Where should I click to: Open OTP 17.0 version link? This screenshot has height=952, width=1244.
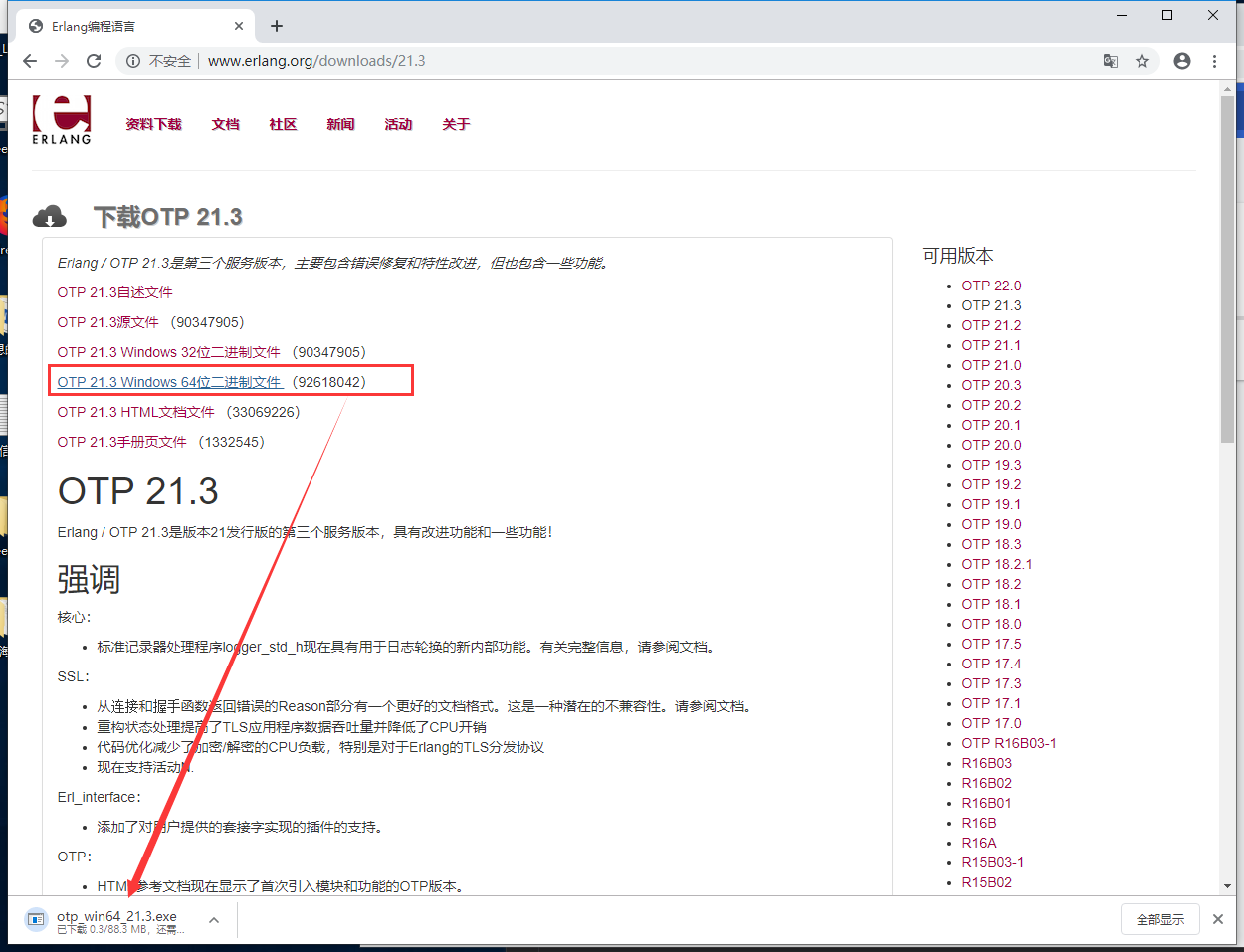(x=991, y=723)
